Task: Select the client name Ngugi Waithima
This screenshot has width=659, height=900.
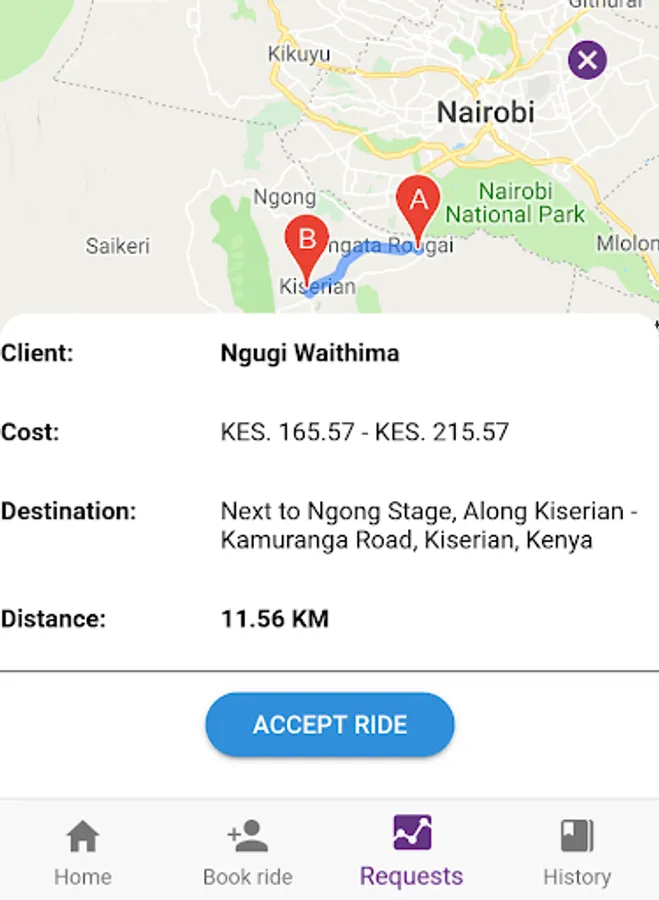Action: (x=310, y=353)
